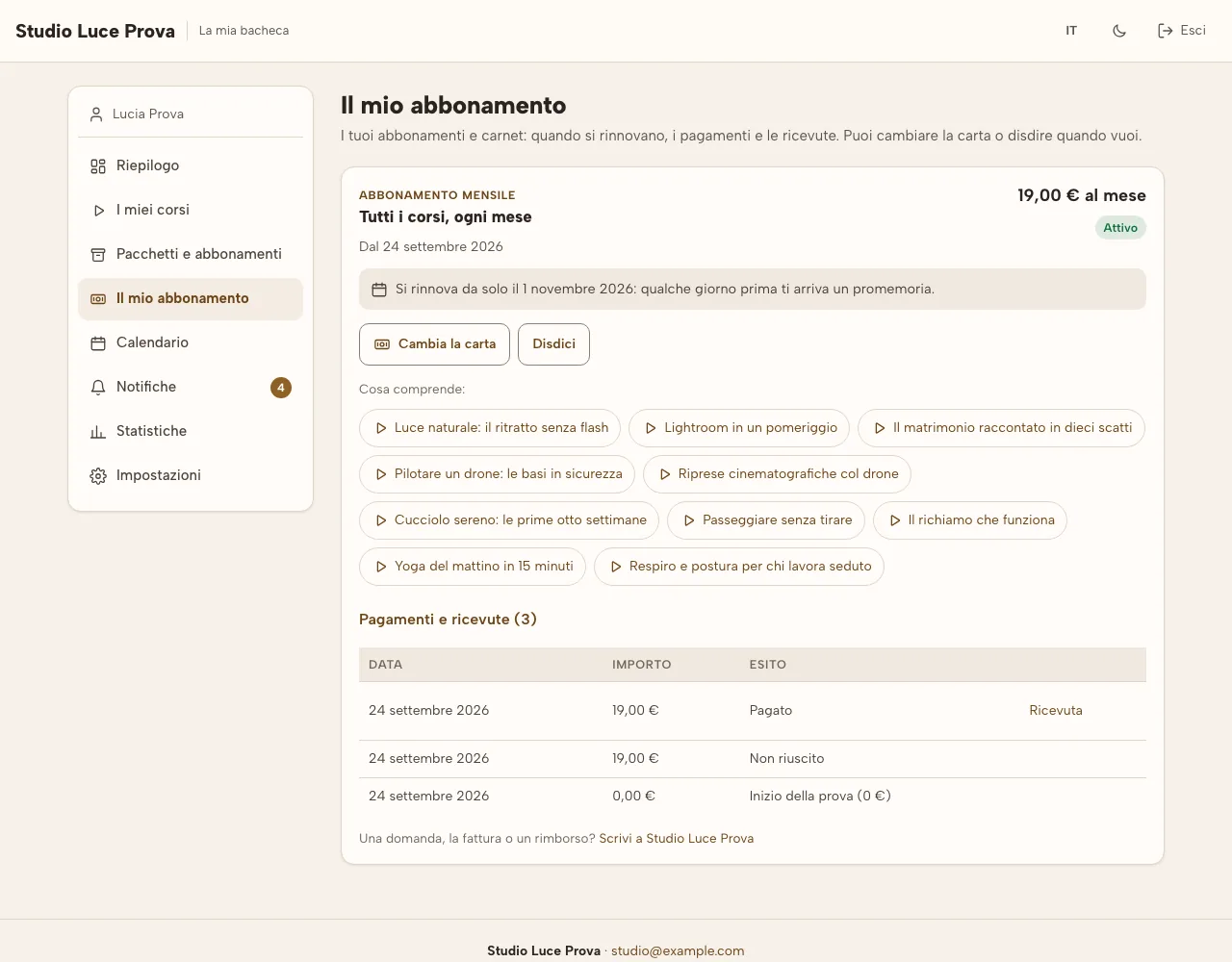Click the gear icon for Impostazioni
1232x962 pixels.
click(98, 476)
